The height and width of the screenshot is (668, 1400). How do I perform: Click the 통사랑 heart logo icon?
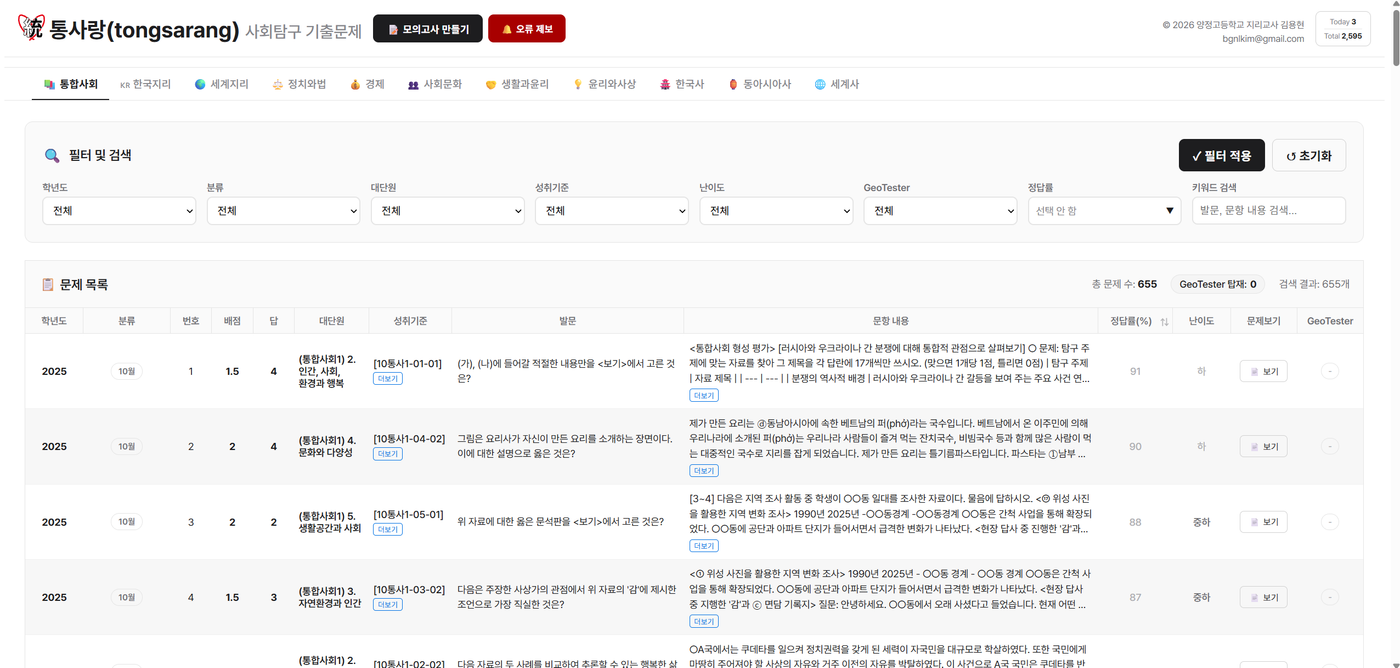(x=31, y=28)
